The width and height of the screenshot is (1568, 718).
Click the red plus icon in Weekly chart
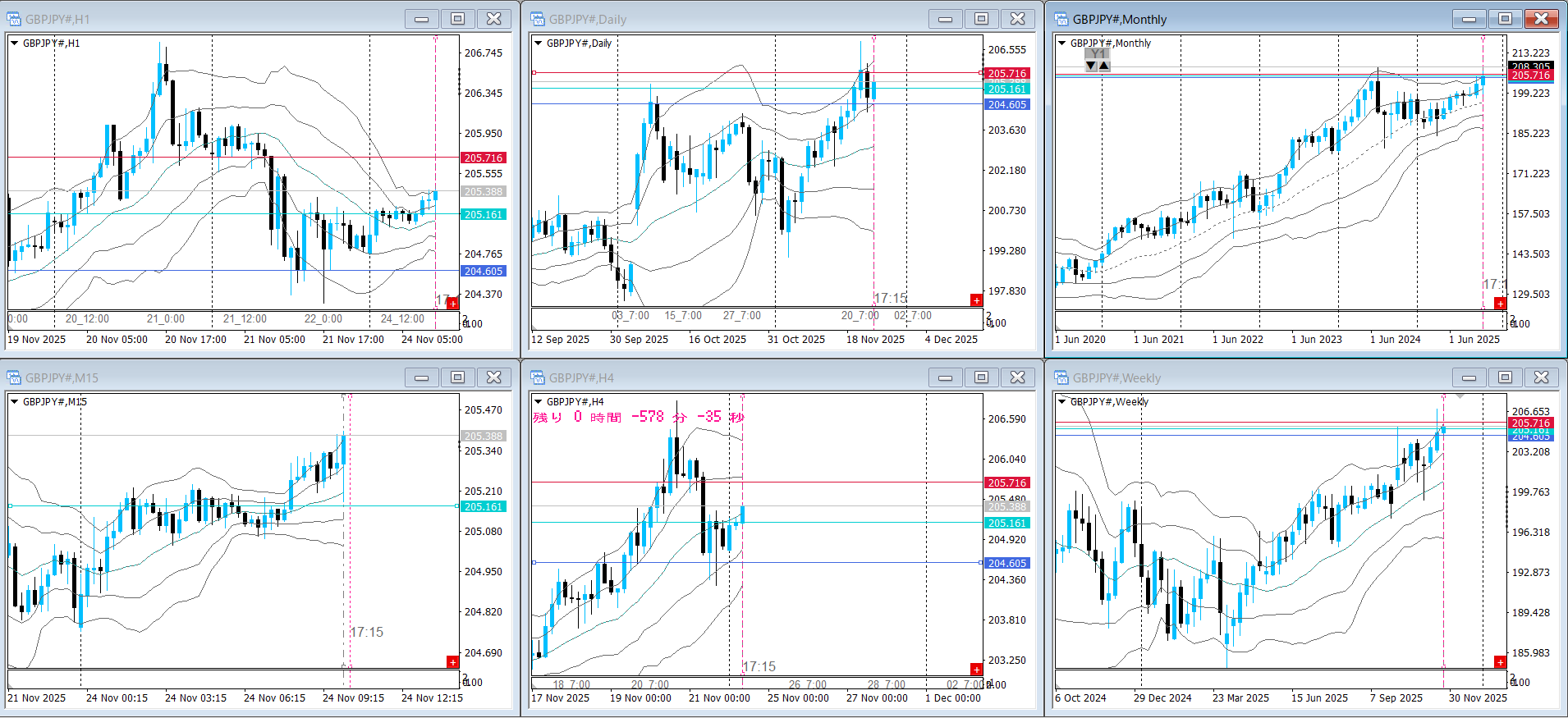(x=1500, y=662)
